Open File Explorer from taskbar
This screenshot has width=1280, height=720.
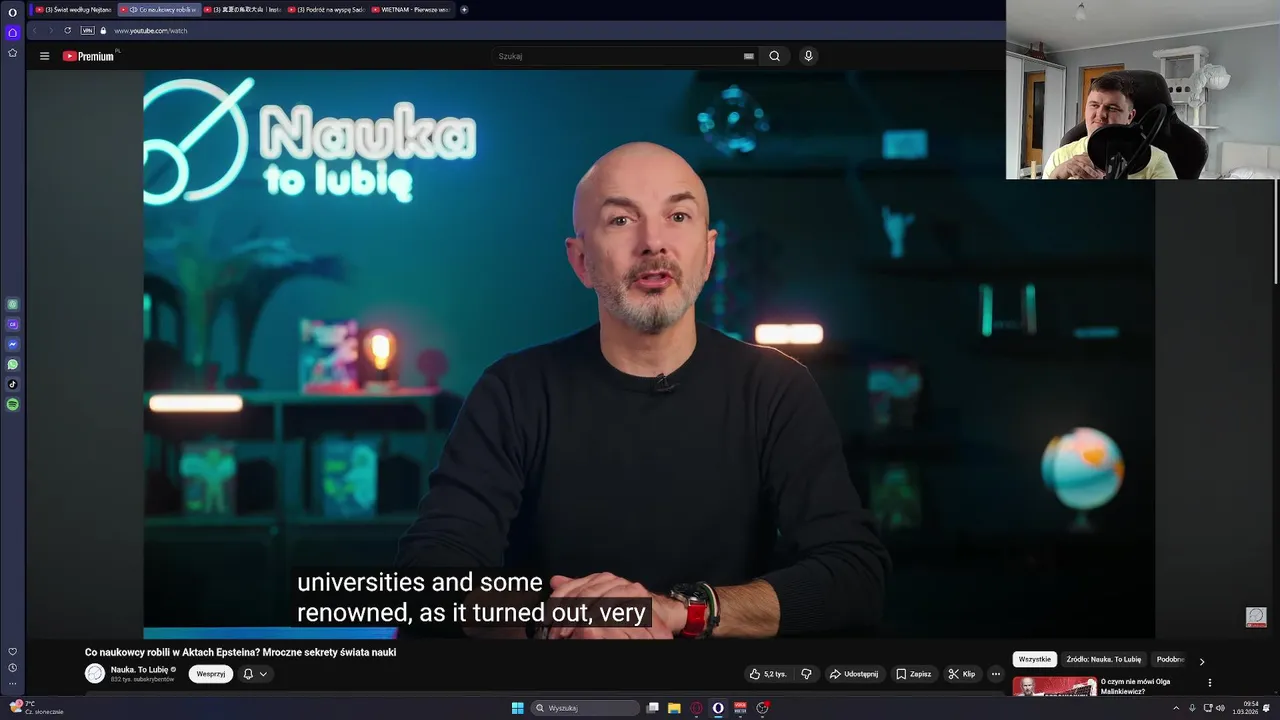[674, 708]
